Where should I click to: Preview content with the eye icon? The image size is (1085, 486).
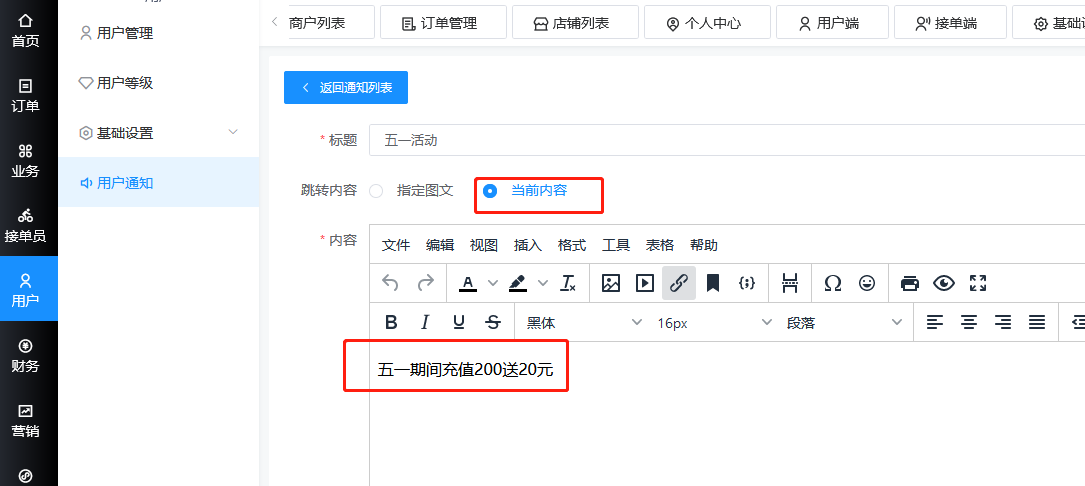944,282
